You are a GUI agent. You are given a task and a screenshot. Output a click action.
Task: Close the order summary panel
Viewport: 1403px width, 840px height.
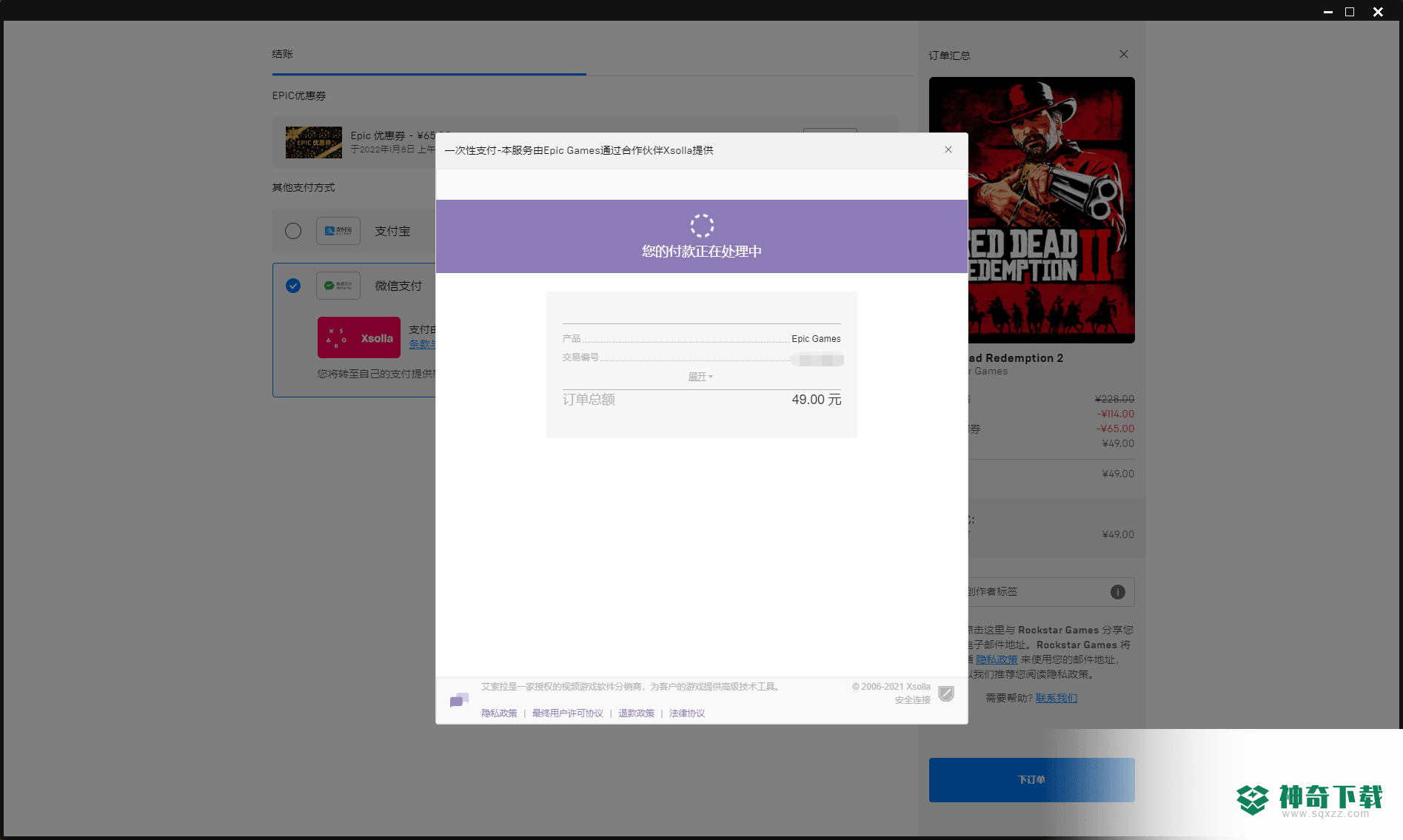point(1123,54)
